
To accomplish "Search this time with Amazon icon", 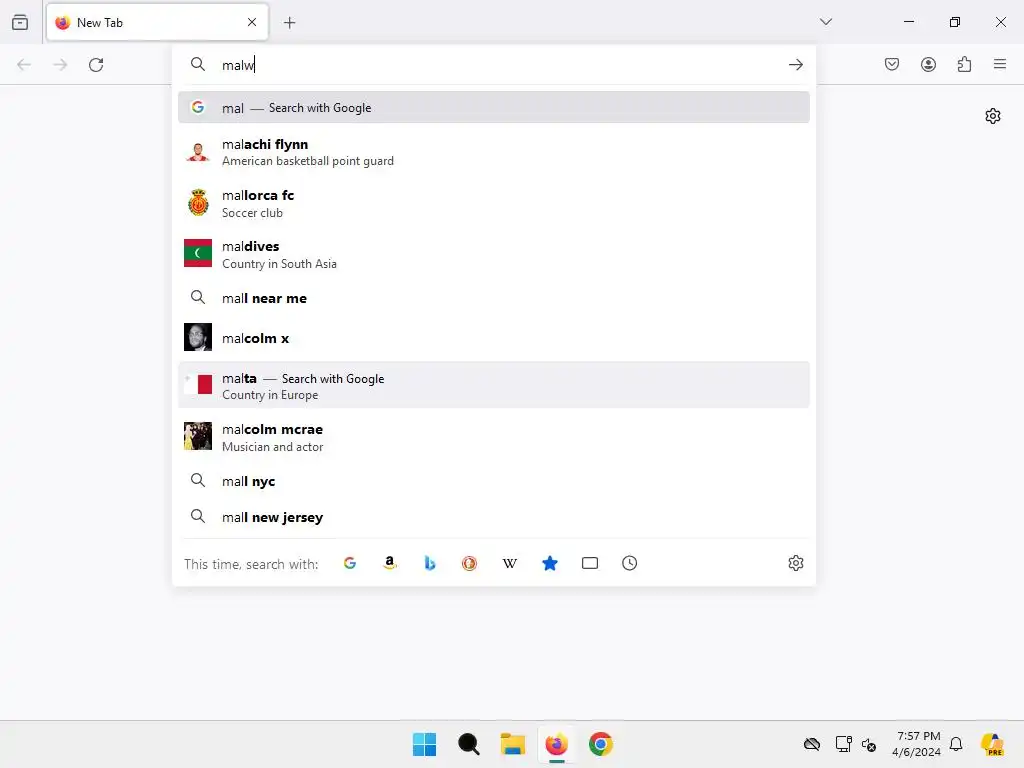I will (x=390, y=563).
